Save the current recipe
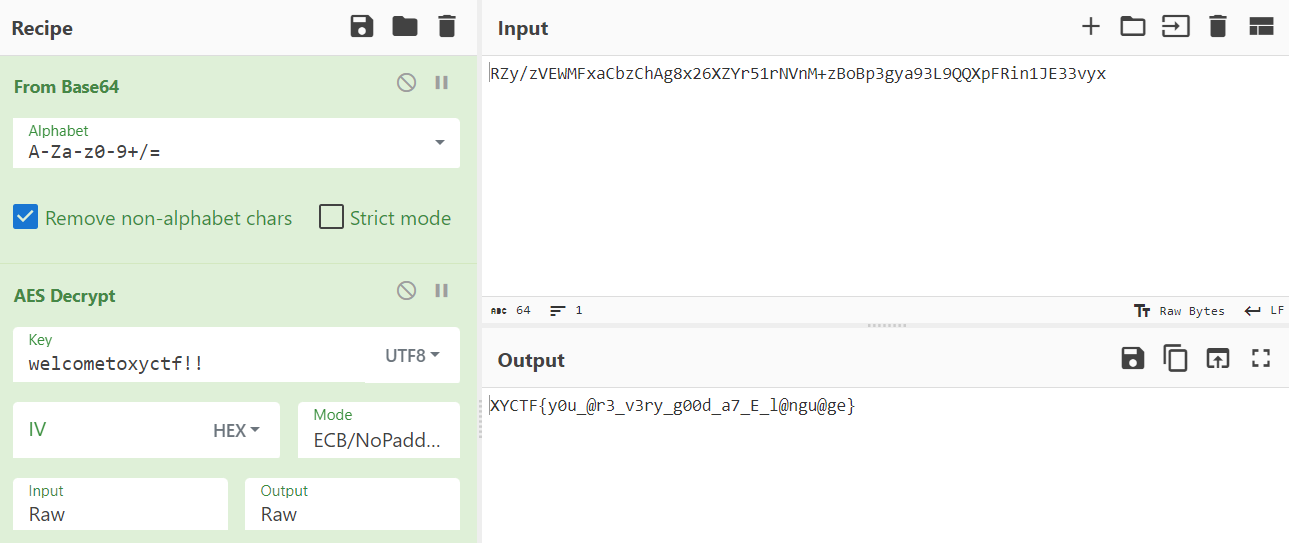This screenshot has height=543, width=1289. pos(362,27)
